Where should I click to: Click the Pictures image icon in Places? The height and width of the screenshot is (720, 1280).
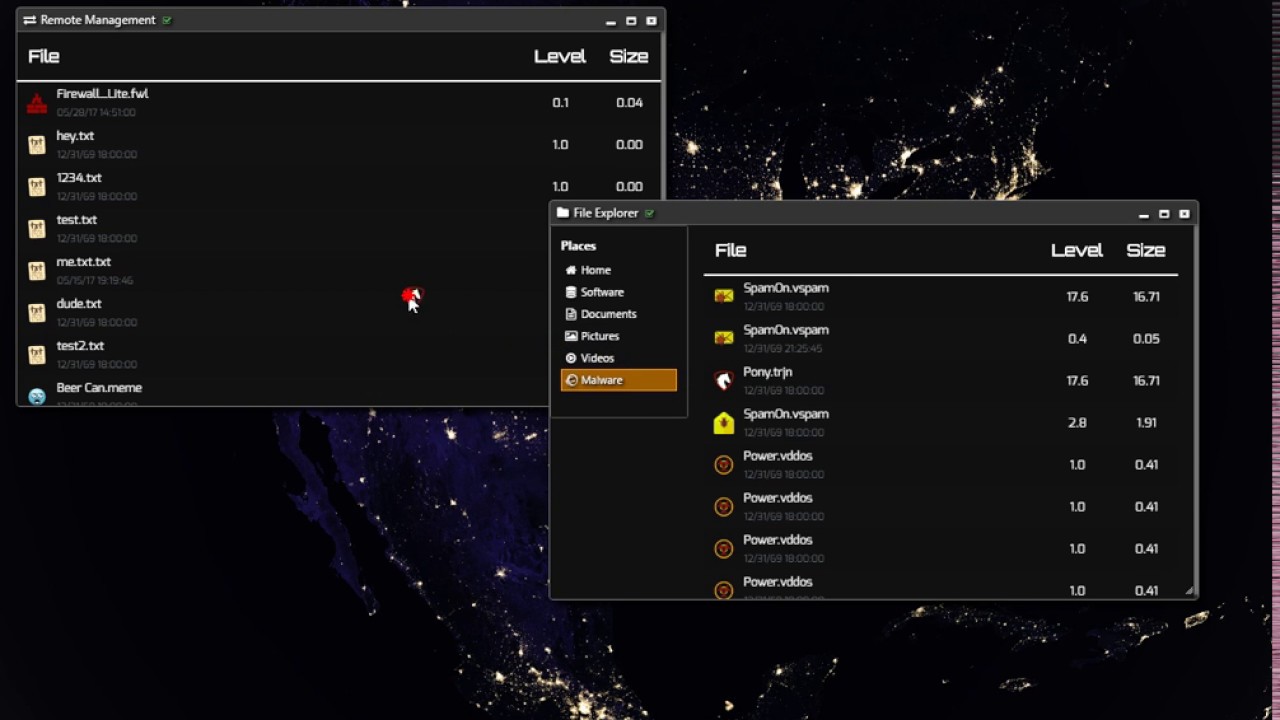(x=571, y=336)
